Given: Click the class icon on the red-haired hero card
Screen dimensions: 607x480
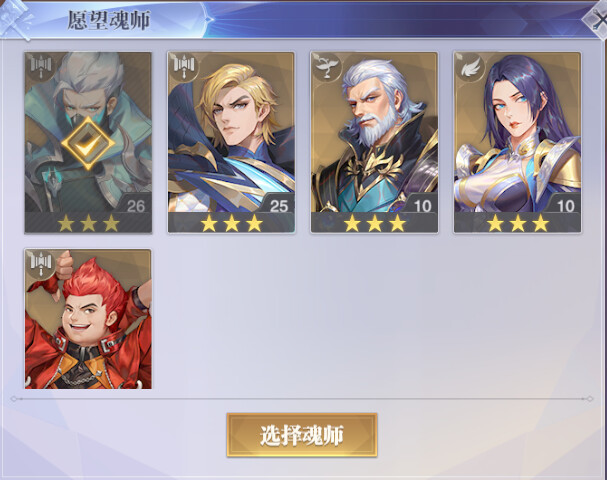Looking at the screenshot, I should (41, 264).
